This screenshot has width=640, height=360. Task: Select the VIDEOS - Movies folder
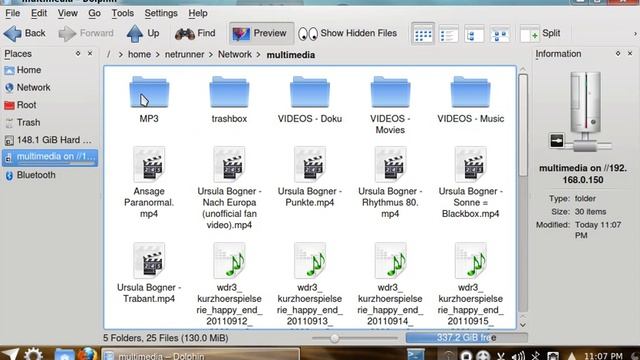(390, 105)
